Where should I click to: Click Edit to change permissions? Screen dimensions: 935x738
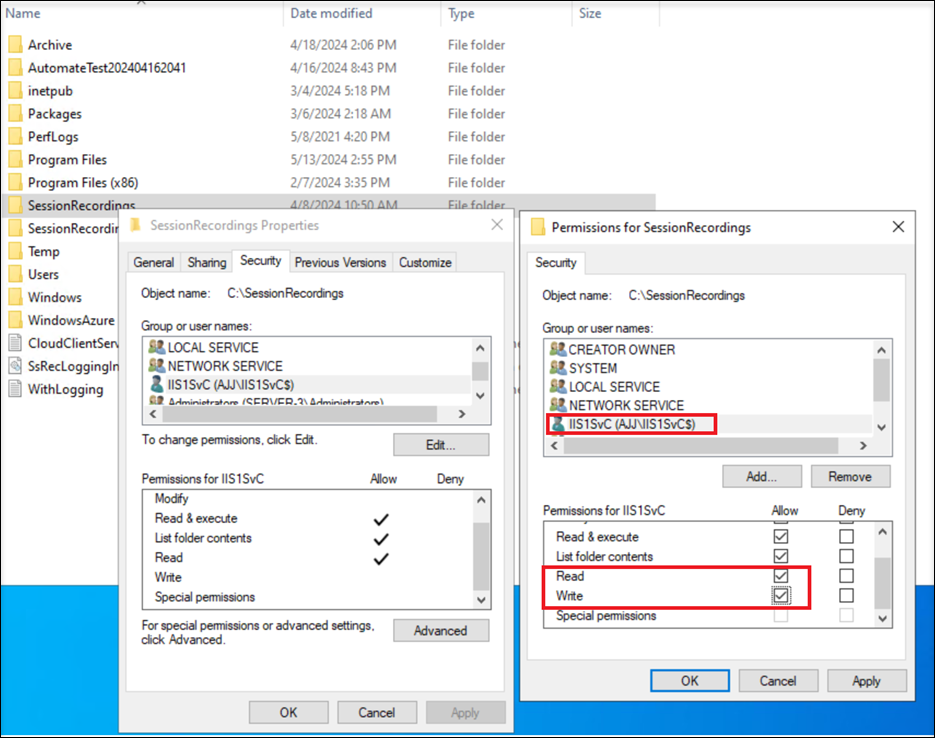[441, 444]
